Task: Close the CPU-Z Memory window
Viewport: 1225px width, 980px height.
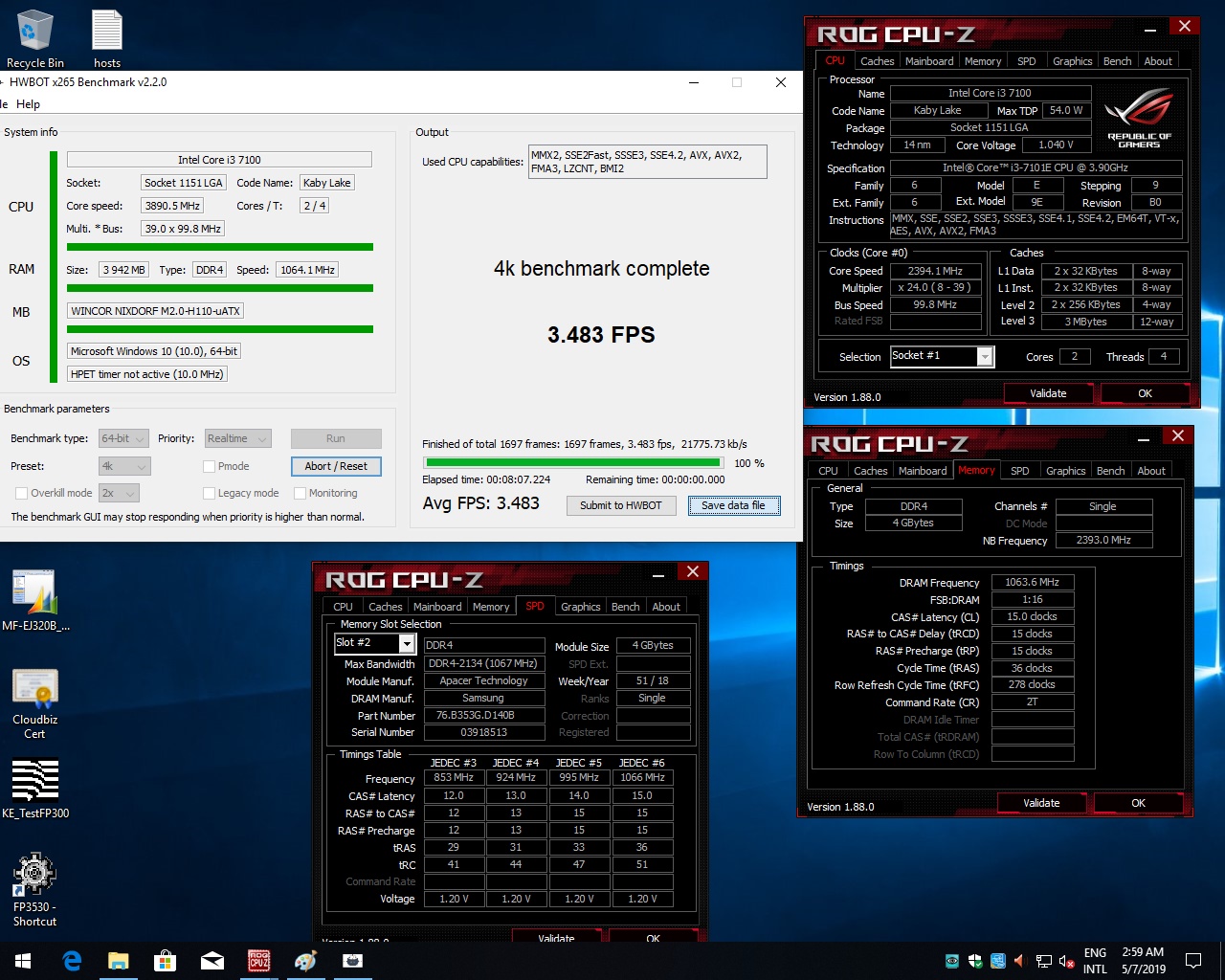Action: 1178,436
